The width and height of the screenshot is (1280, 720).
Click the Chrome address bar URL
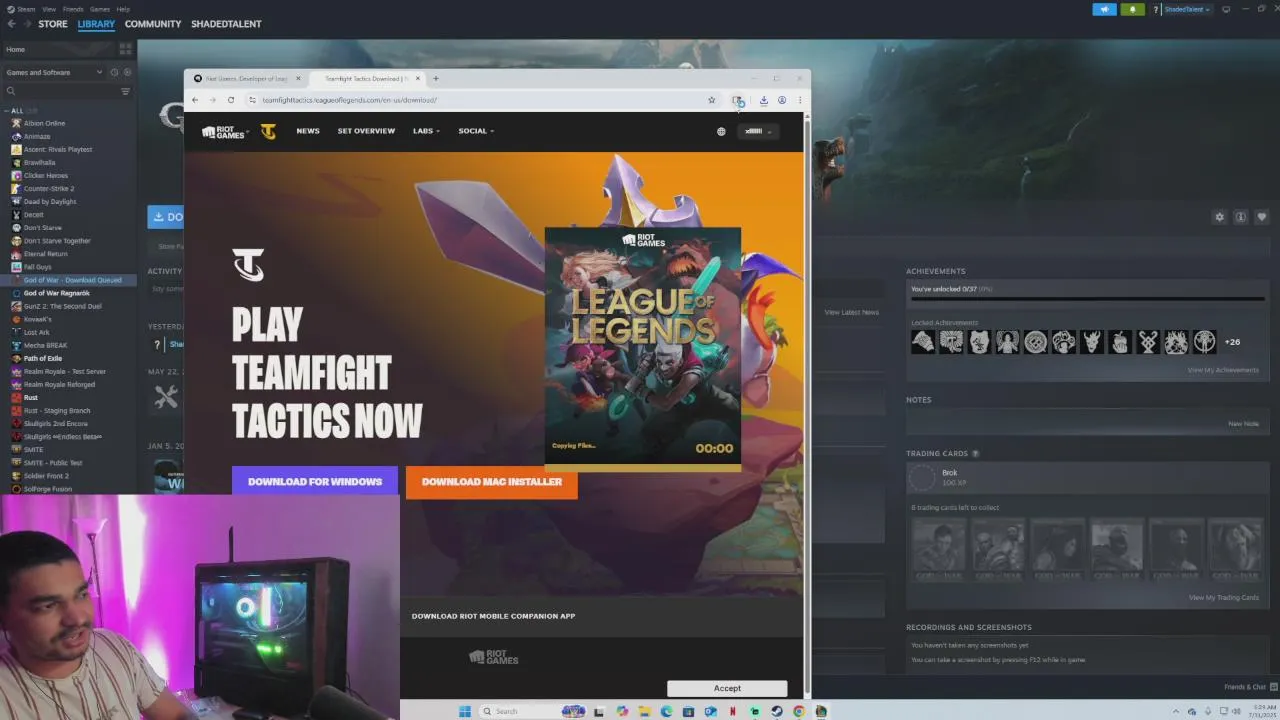[x=350, y=100]
